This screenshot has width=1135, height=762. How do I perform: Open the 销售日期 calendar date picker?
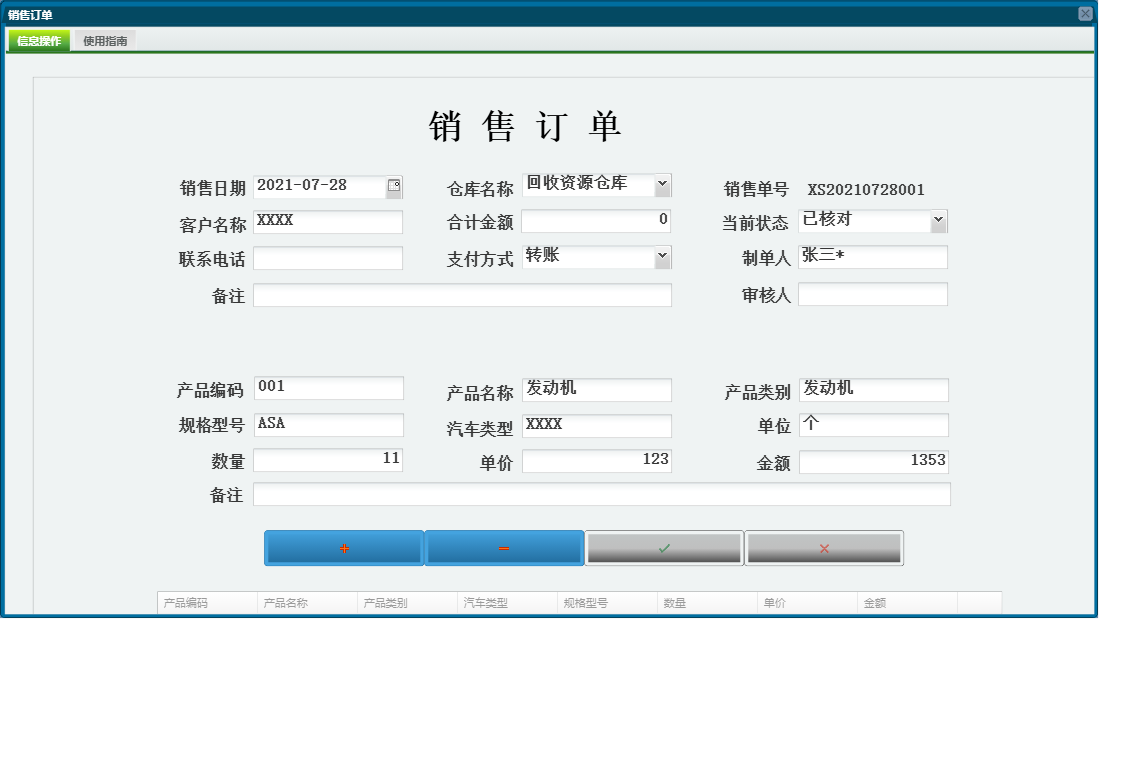tap(394, 185)
